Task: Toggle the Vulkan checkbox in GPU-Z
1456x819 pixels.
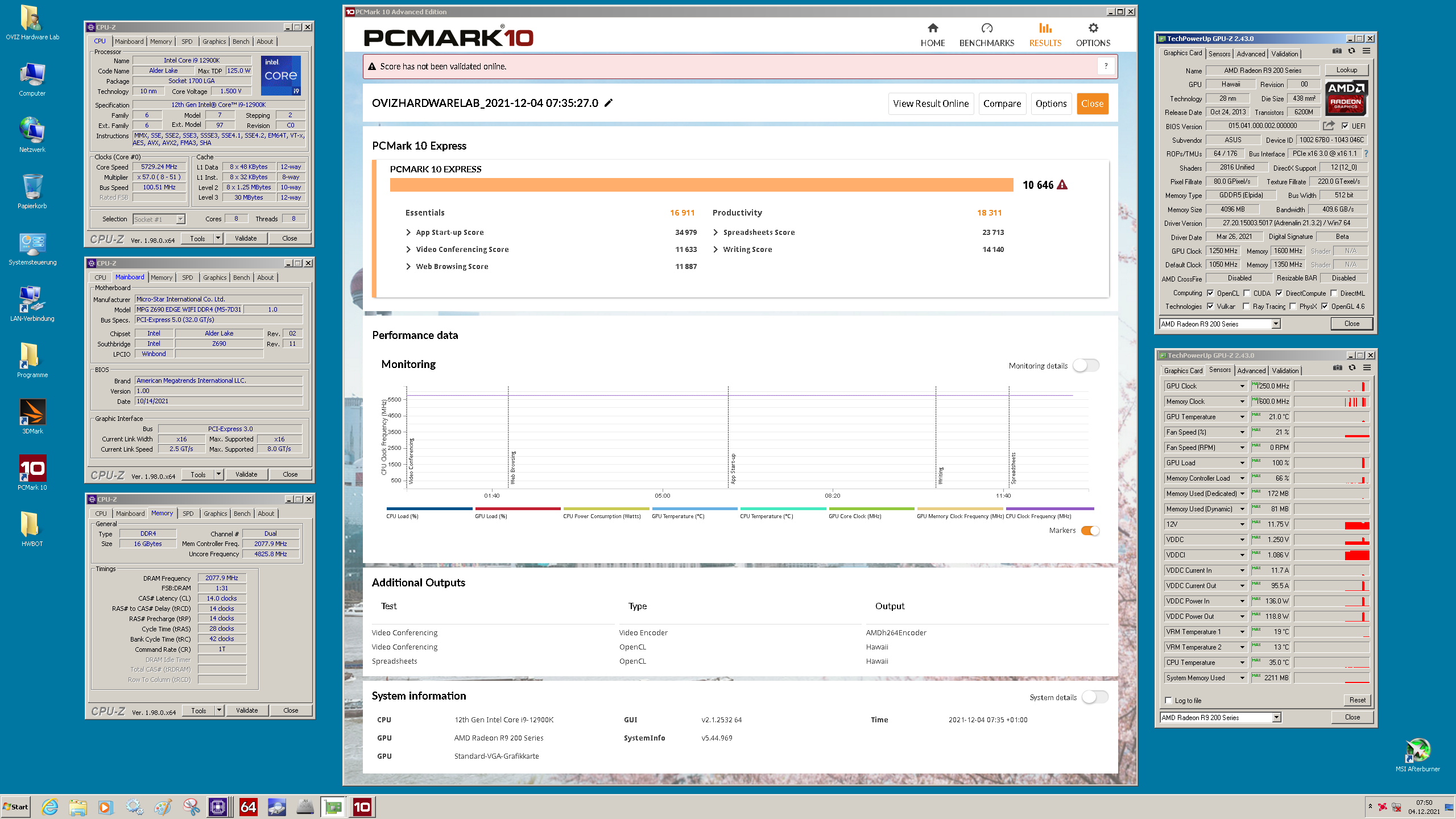Action: point(1210,307)
